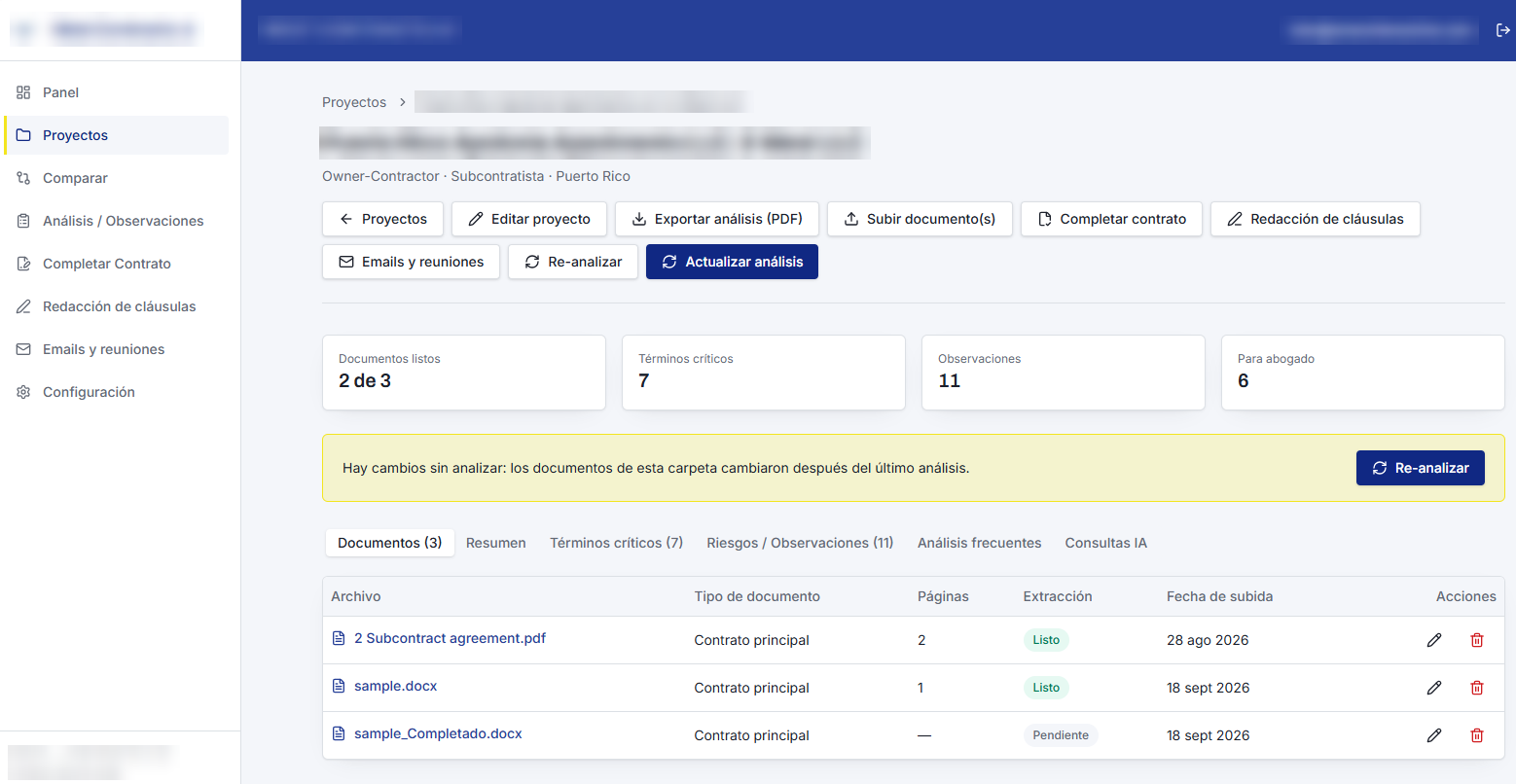Click the Actualizar análisis button
The width and height of the screenshot is (1516, 784).
(x=732, y=262)
